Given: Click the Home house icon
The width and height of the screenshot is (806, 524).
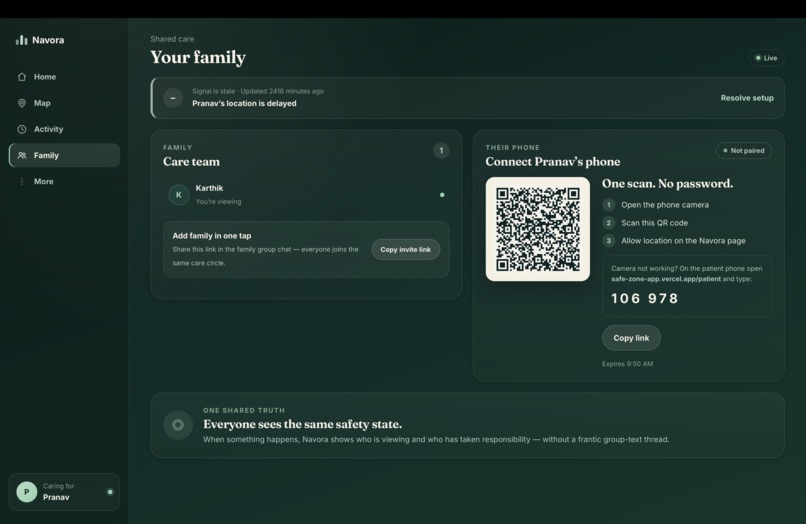Looking at the screenshot, I should tap(22, 77).
